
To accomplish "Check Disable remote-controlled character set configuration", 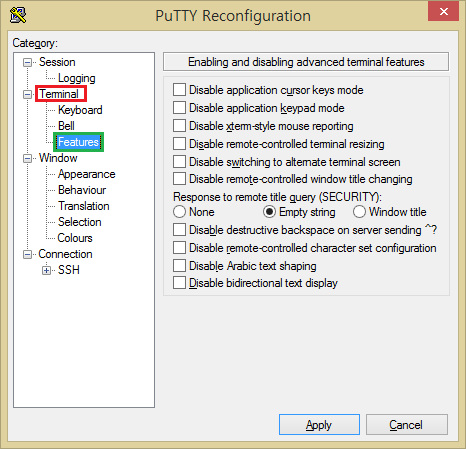I will (179, 248).
